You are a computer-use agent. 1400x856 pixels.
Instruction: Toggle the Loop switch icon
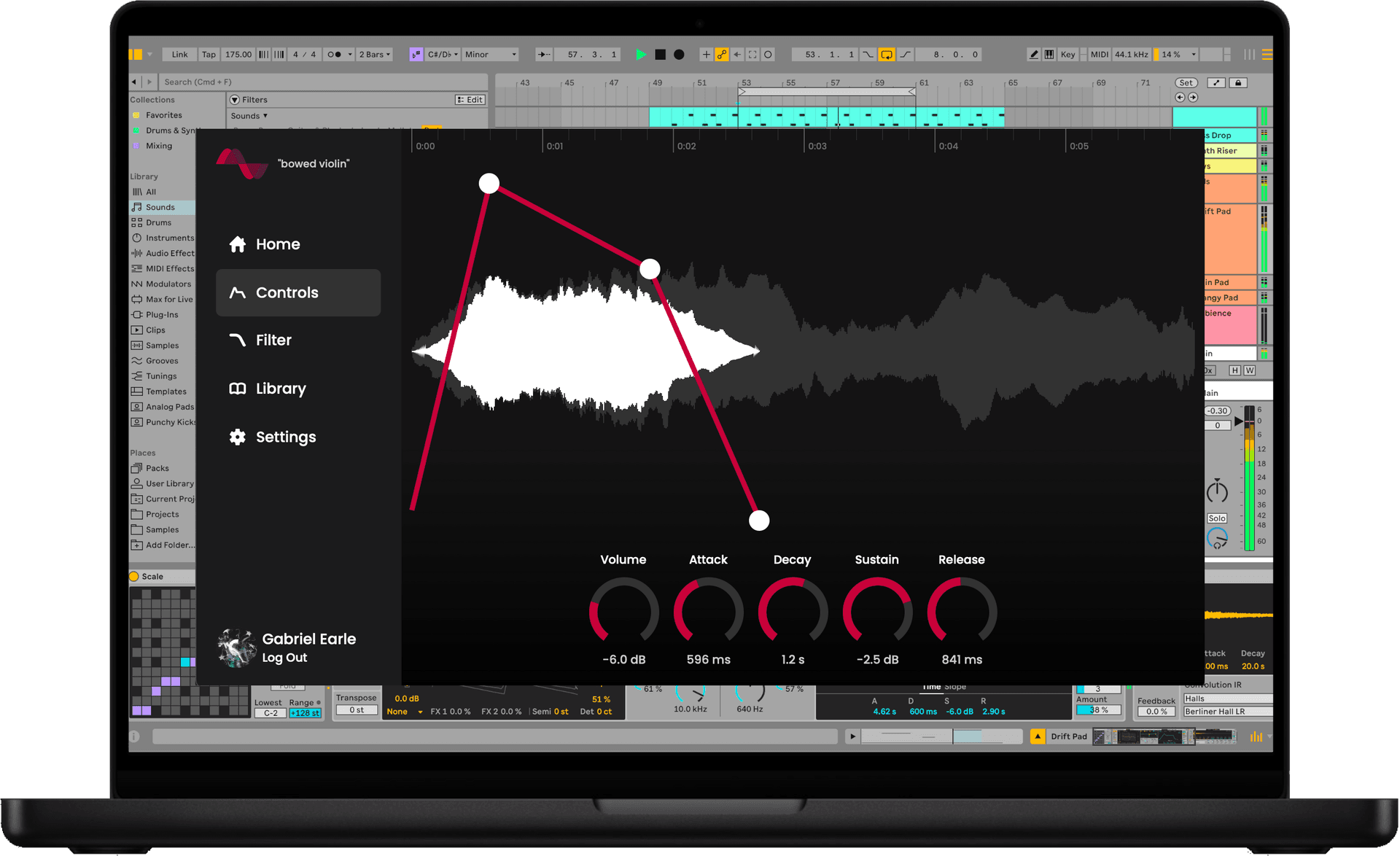click(887, 55)
